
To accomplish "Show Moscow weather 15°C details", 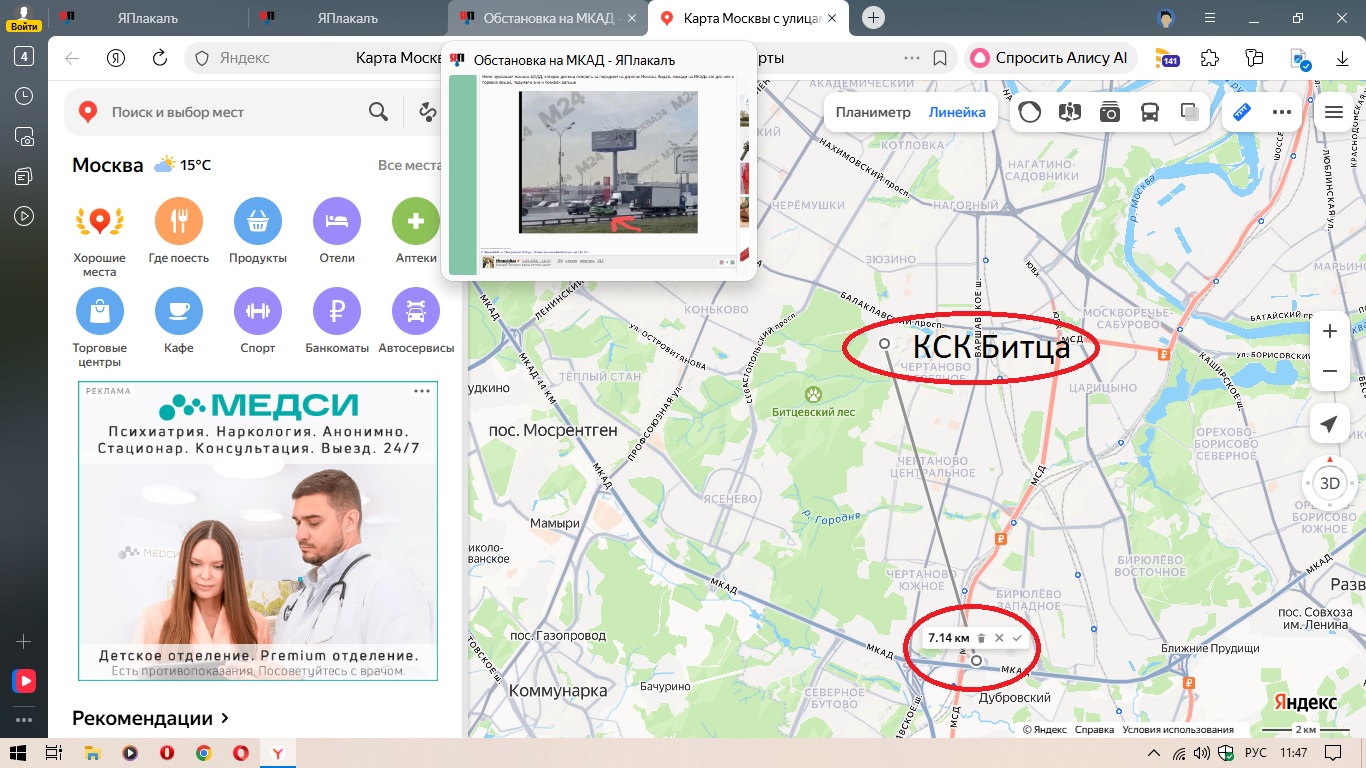I will click(x=183, y=165).
